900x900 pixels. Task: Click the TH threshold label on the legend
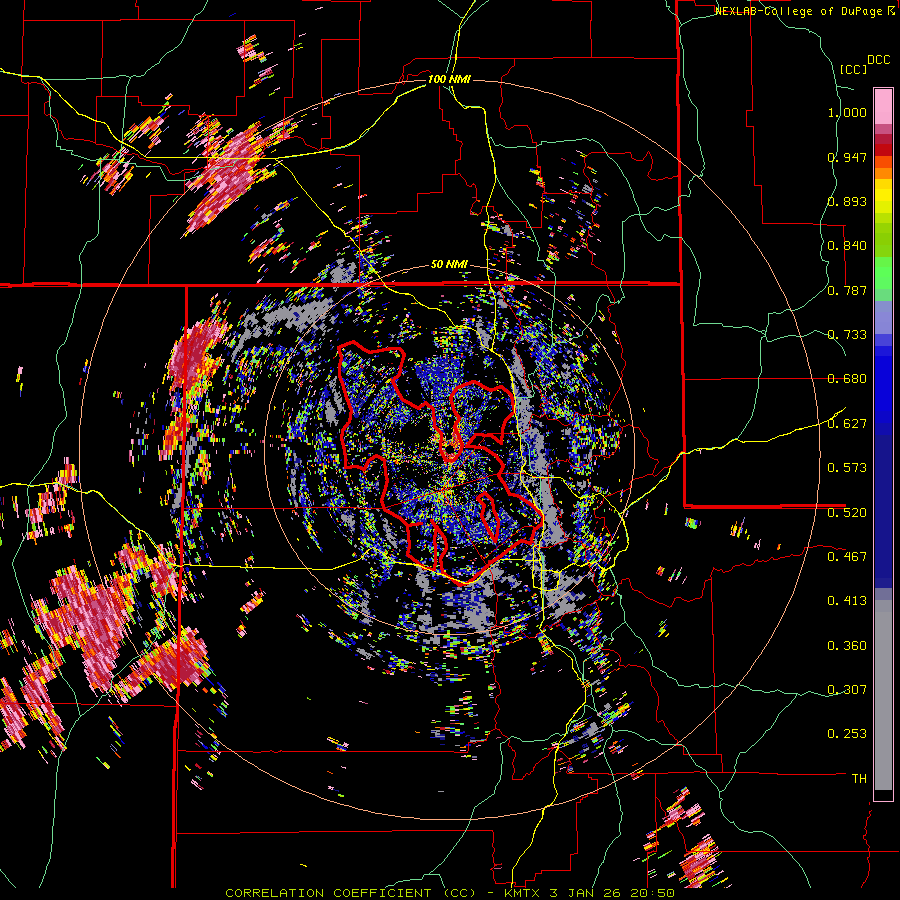[859, 779]
